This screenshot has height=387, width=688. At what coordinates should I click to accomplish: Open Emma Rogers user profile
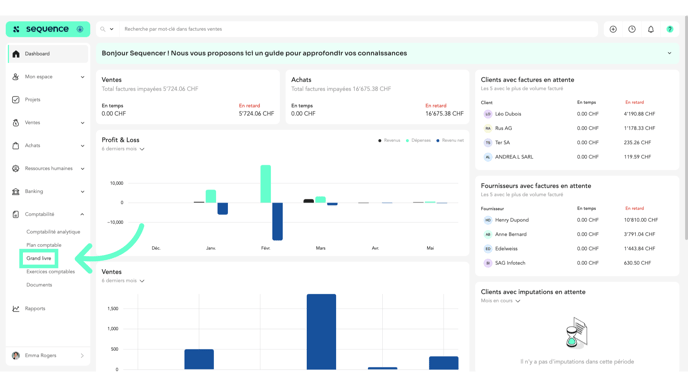pos(48,355)
